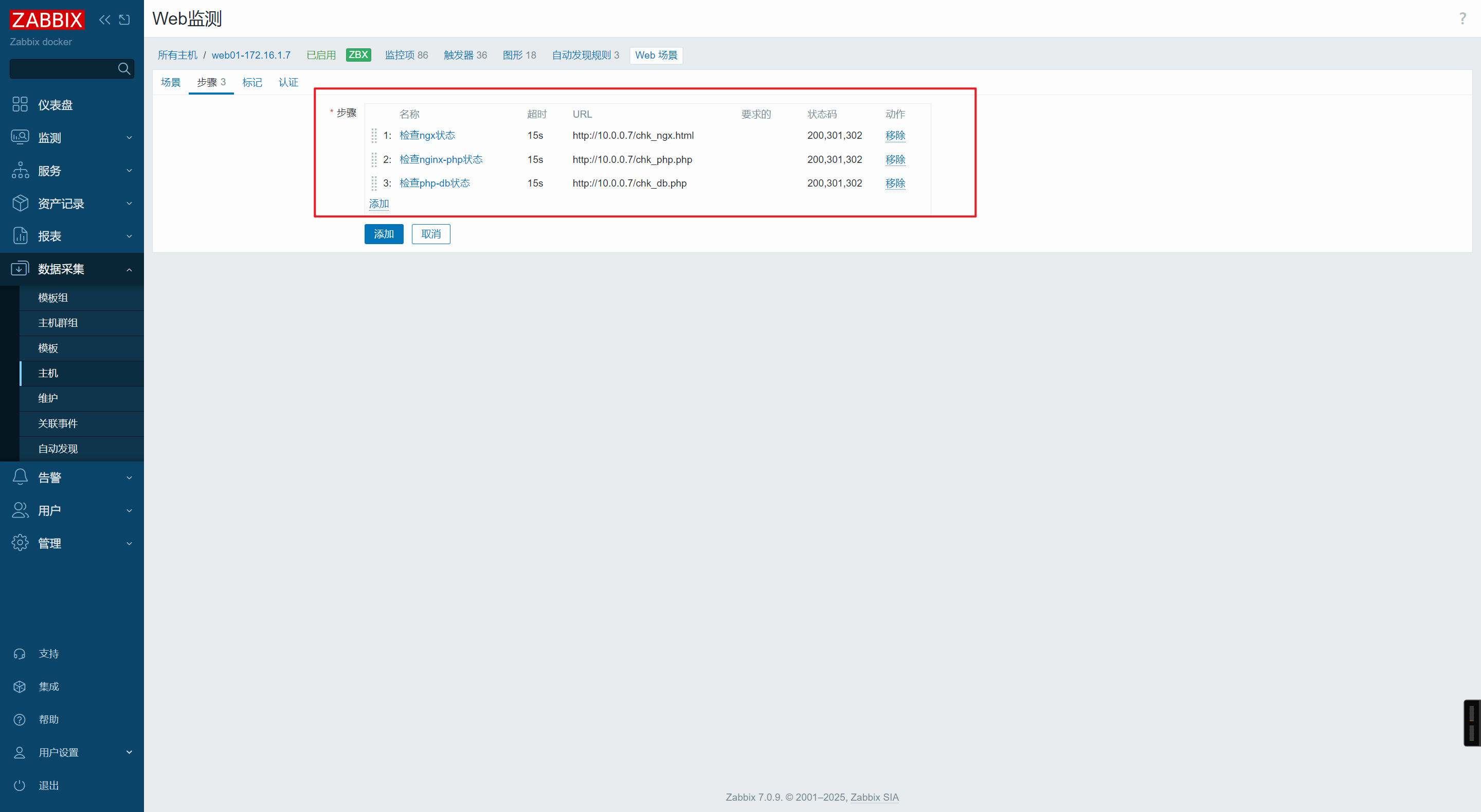
Task: Click the 用户设置 person icon
Action: (20, 752)
